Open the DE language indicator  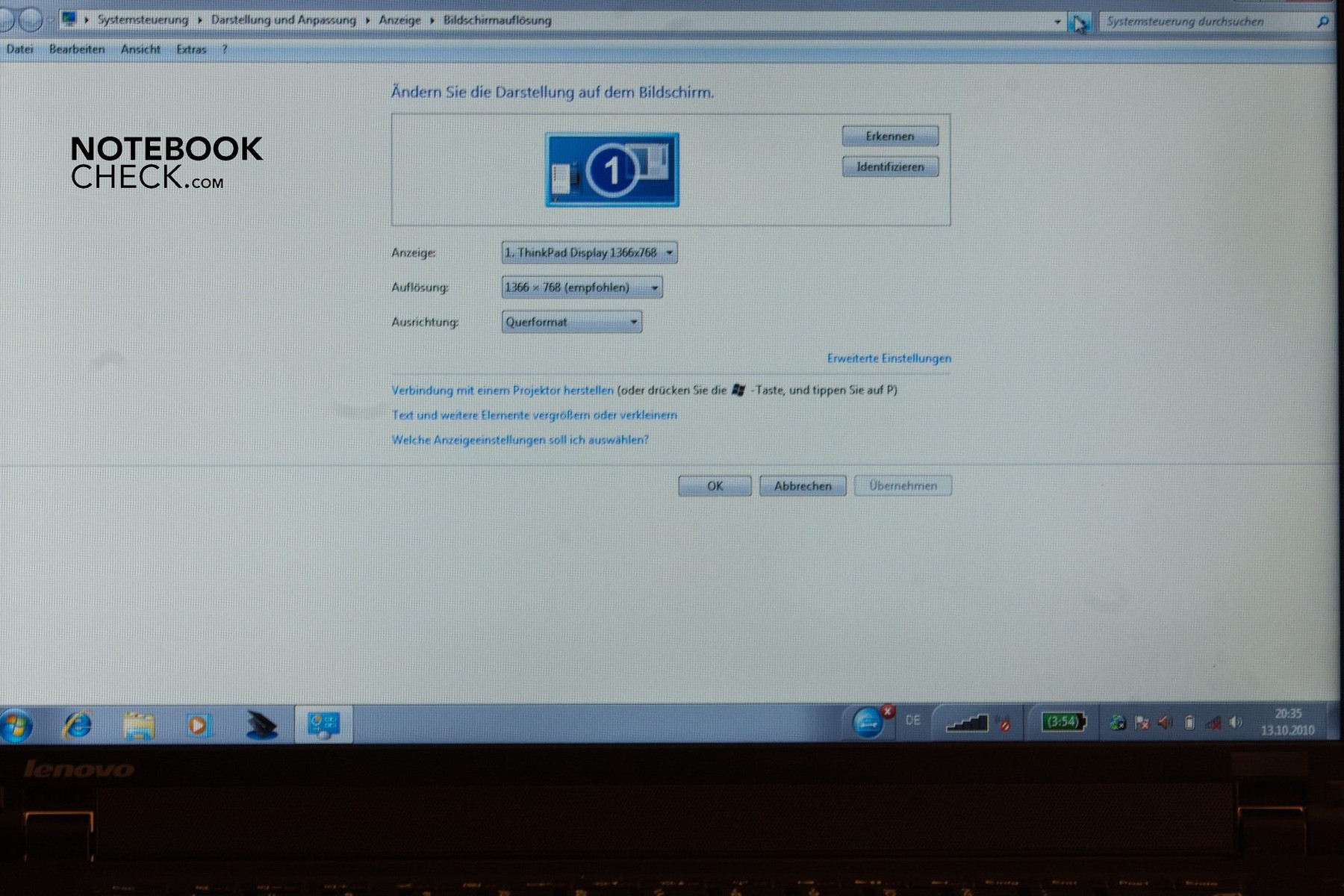point(912,721)
